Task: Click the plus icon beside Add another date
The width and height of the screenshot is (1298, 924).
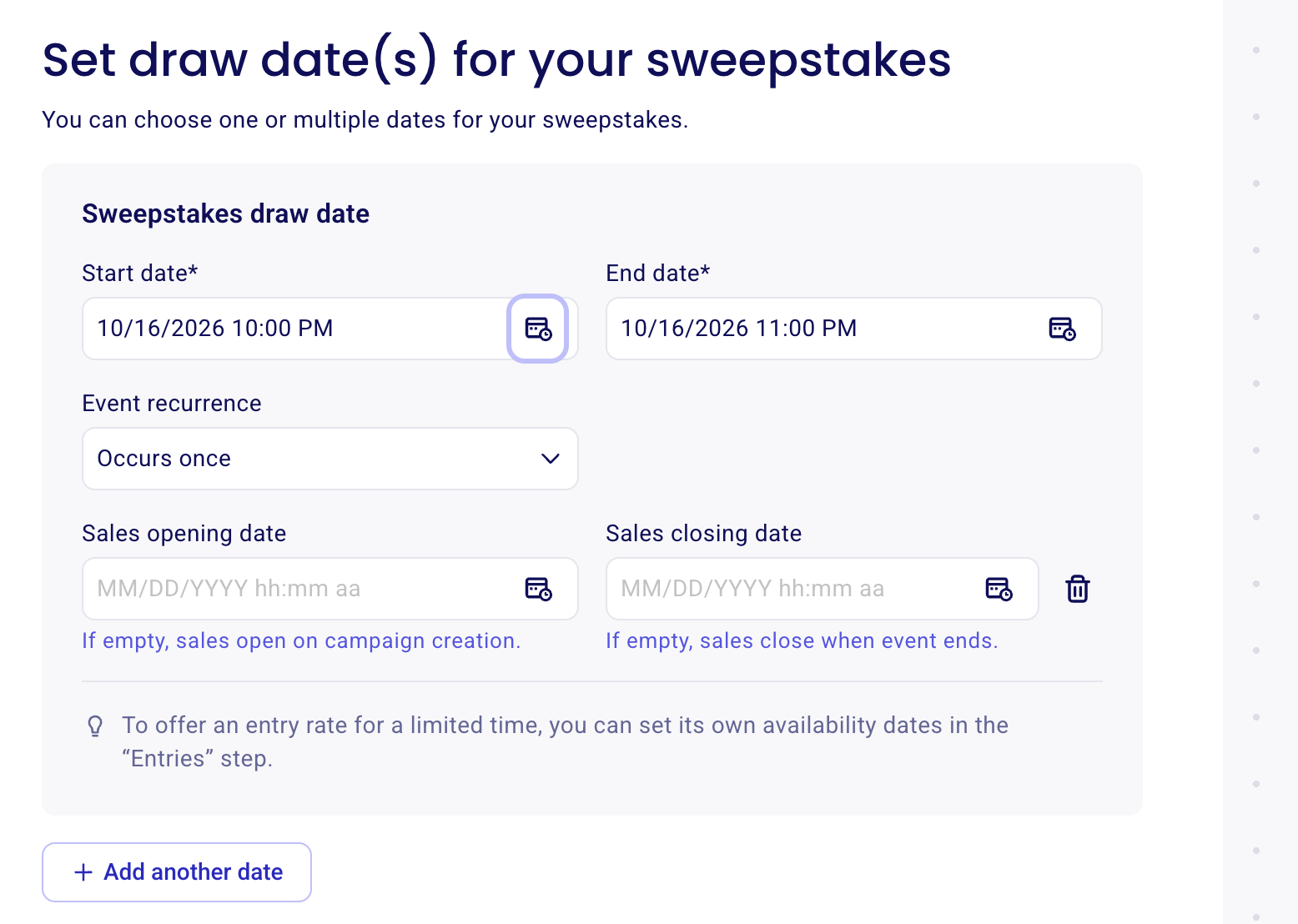Action: (83, 872)
